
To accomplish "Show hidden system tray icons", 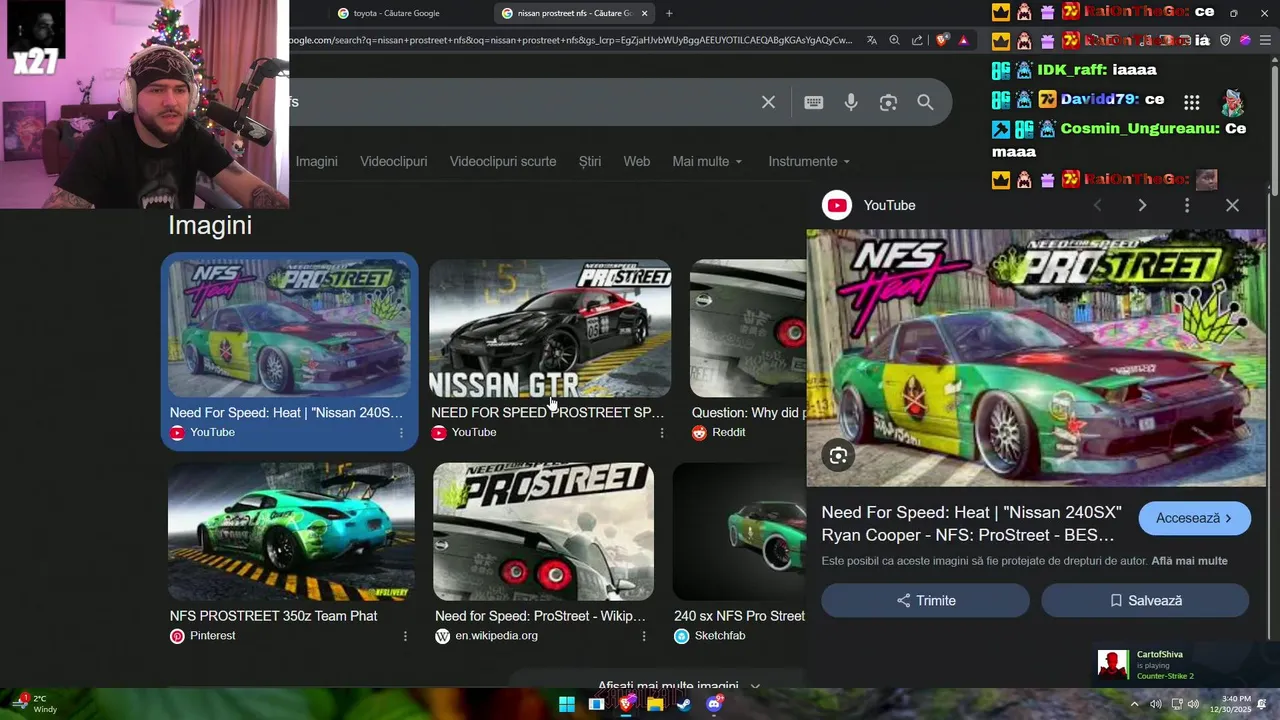I will point(1134,704).
